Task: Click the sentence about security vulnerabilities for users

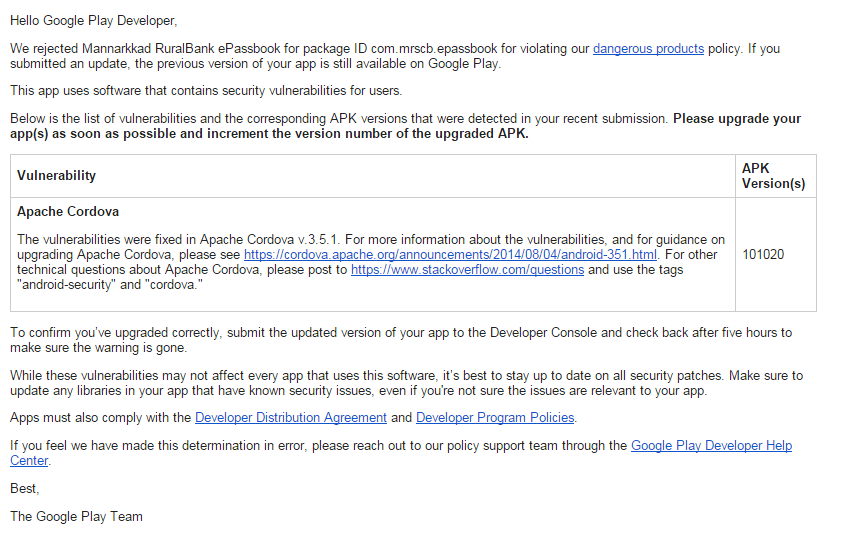Action: [x=206, y=91]
